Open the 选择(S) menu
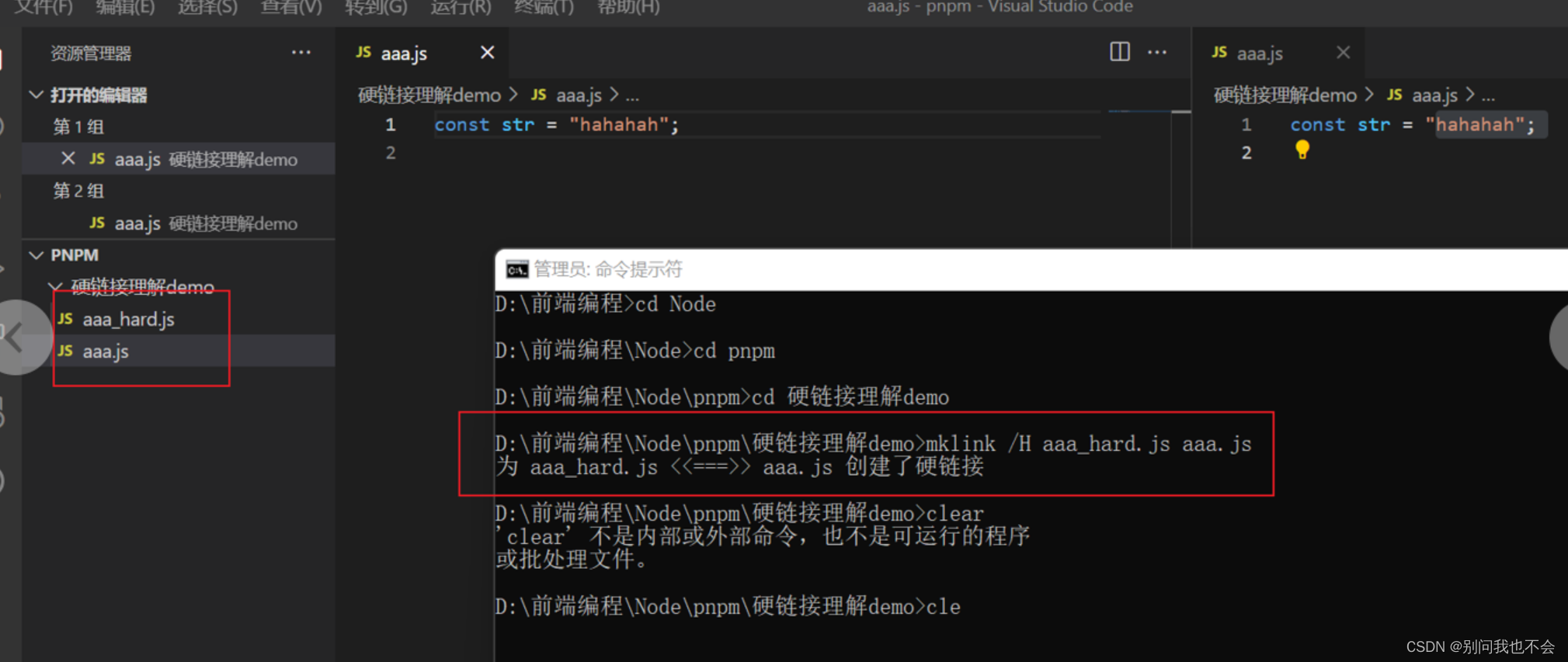The image size is (1568, 662). [x=207, y=7]
